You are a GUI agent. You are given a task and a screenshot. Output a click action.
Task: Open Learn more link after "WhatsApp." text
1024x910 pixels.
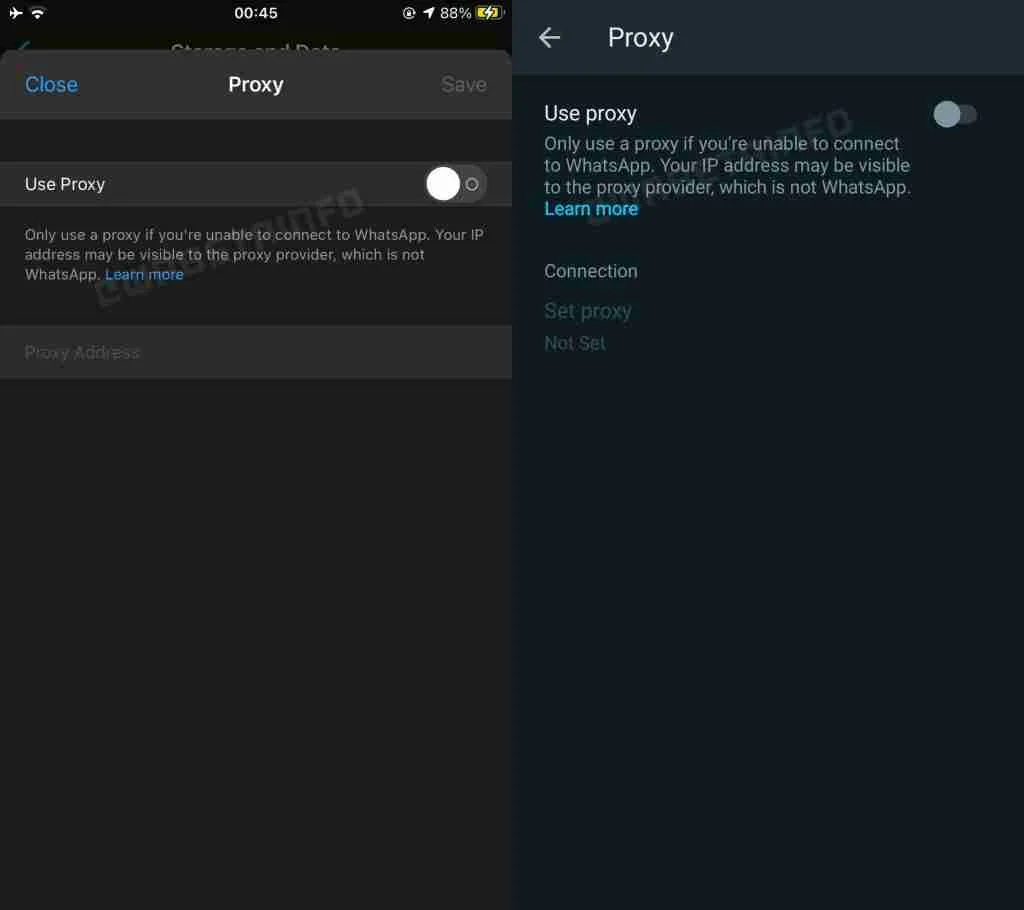click(144, 274)
